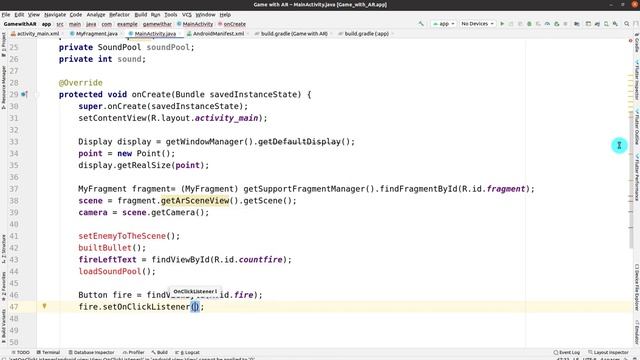The image size is (640, 360).
Task: Open the Flutter Inspector side panel
Action: tap(636, 80)
